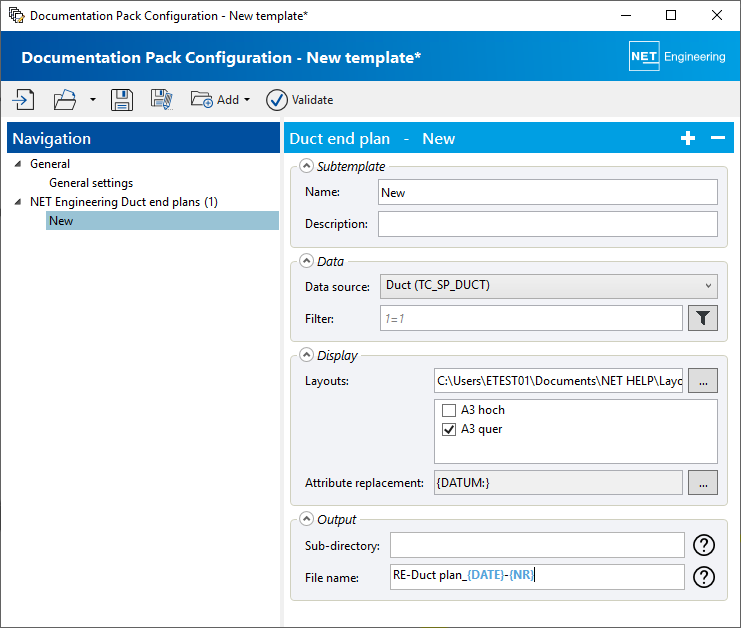Open help for File name
Viewport: 741px width, 628px height.
pyautogui.click(x=703, y=577)
